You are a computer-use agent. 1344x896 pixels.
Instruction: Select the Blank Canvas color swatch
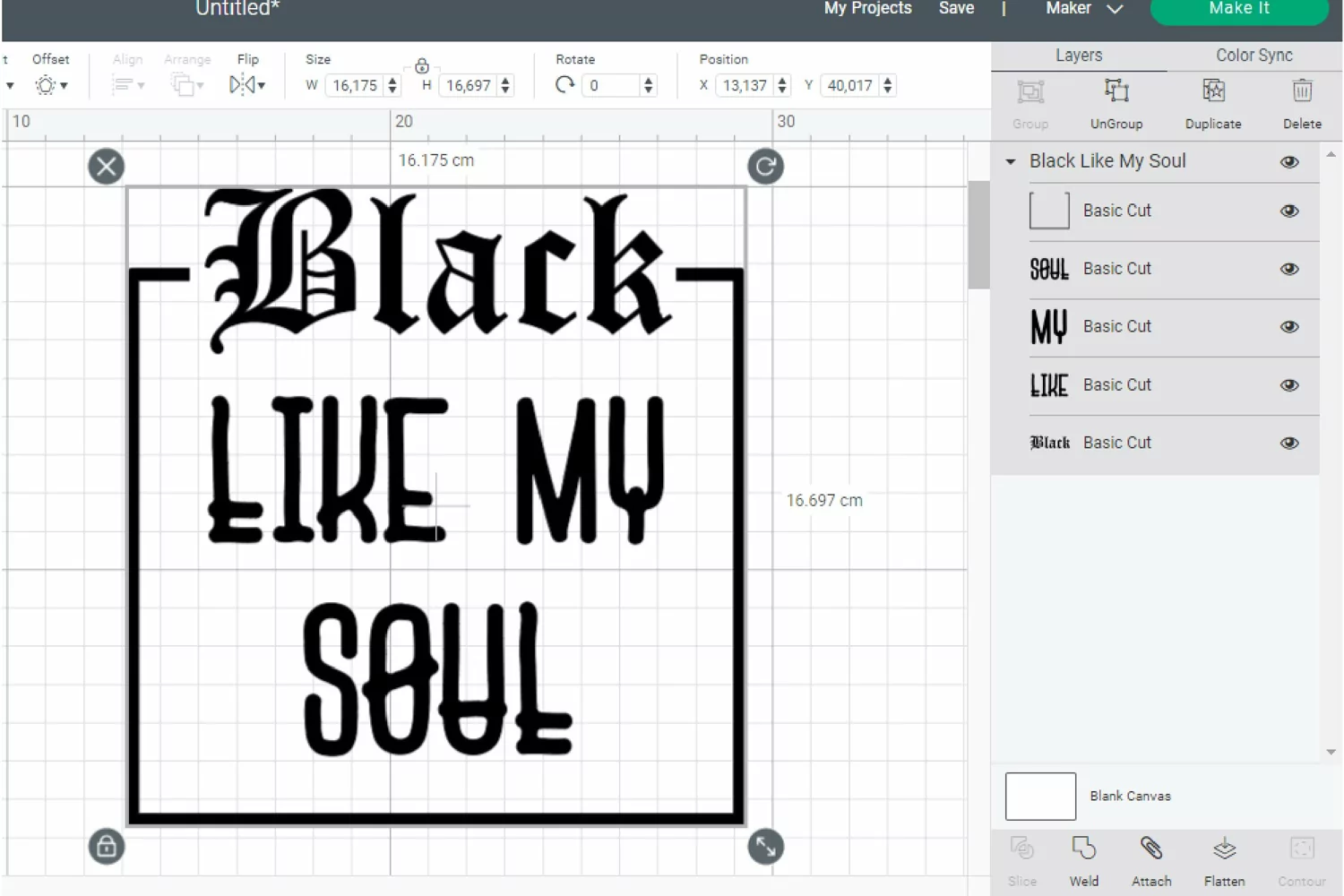pos(1040,796)
